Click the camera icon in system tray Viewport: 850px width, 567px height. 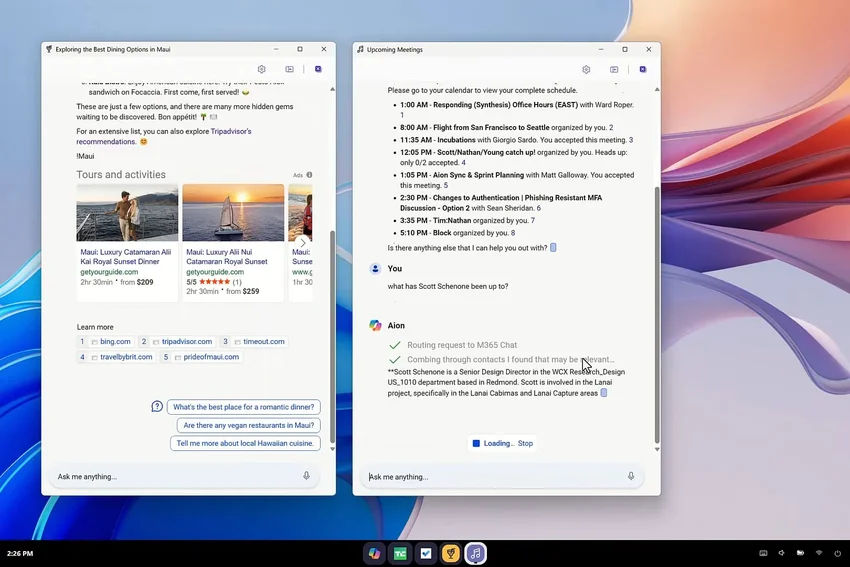[x=800, y=553]
